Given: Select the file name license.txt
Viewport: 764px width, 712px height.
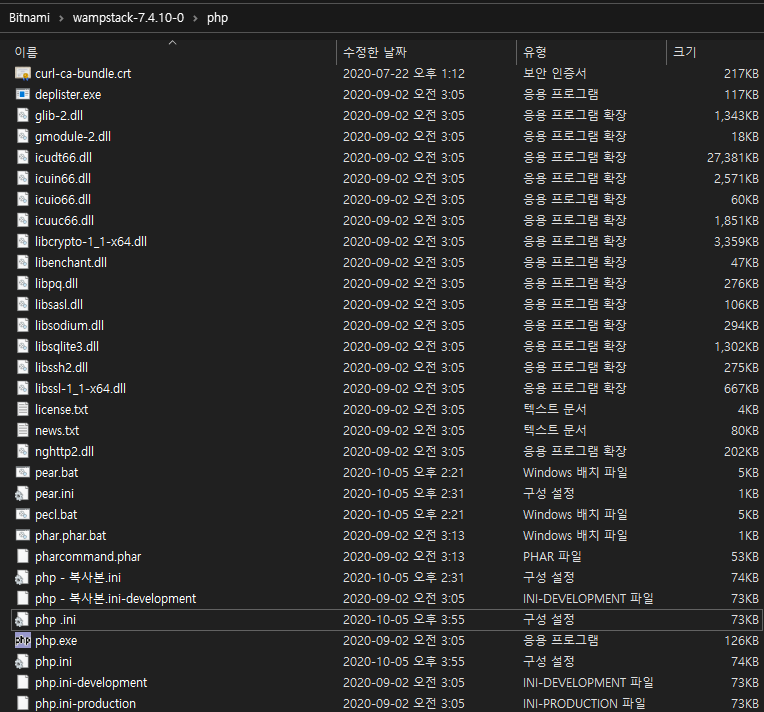Looking at the screenshot, I should click(x=61, y=409).
